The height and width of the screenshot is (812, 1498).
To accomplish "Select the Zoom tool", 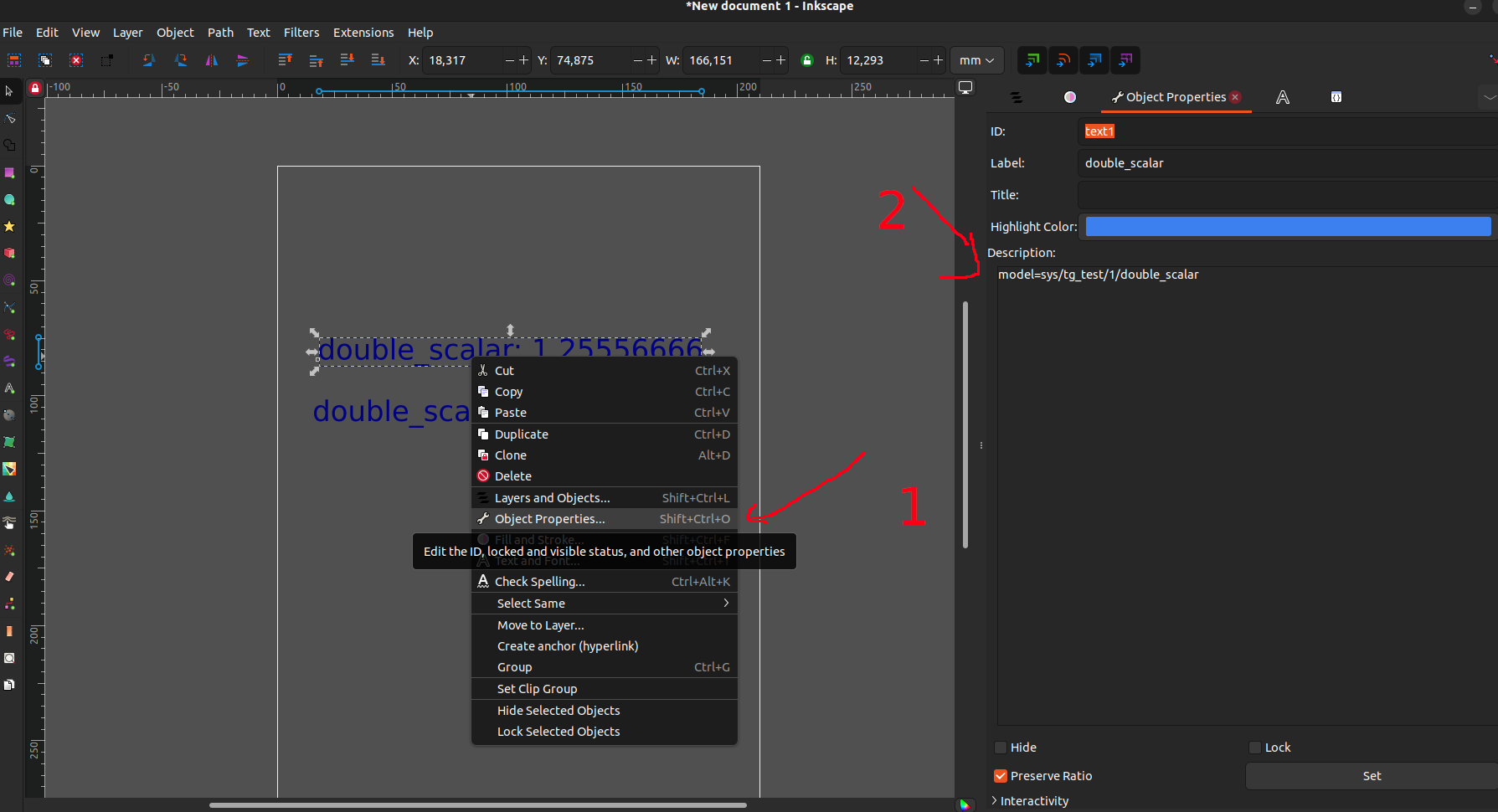I will 9,658.
